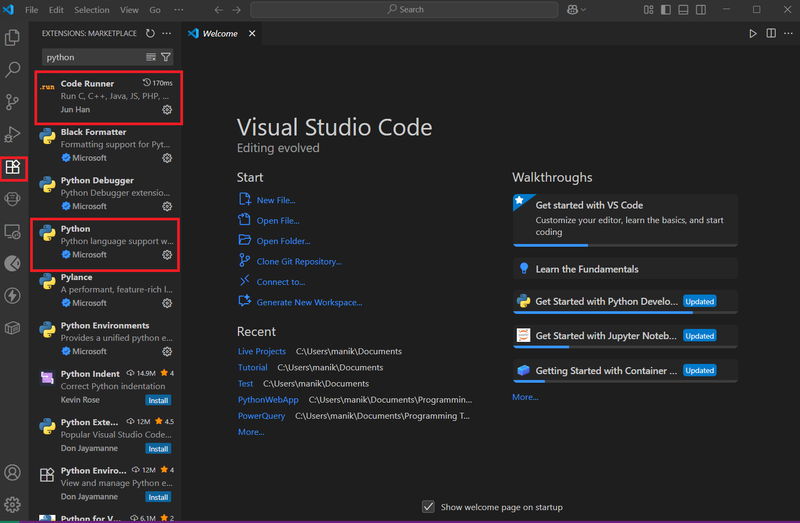Open the Explorer view in activity bar
This screenshot has height=523, width=800.
click(x=12, y=37)
